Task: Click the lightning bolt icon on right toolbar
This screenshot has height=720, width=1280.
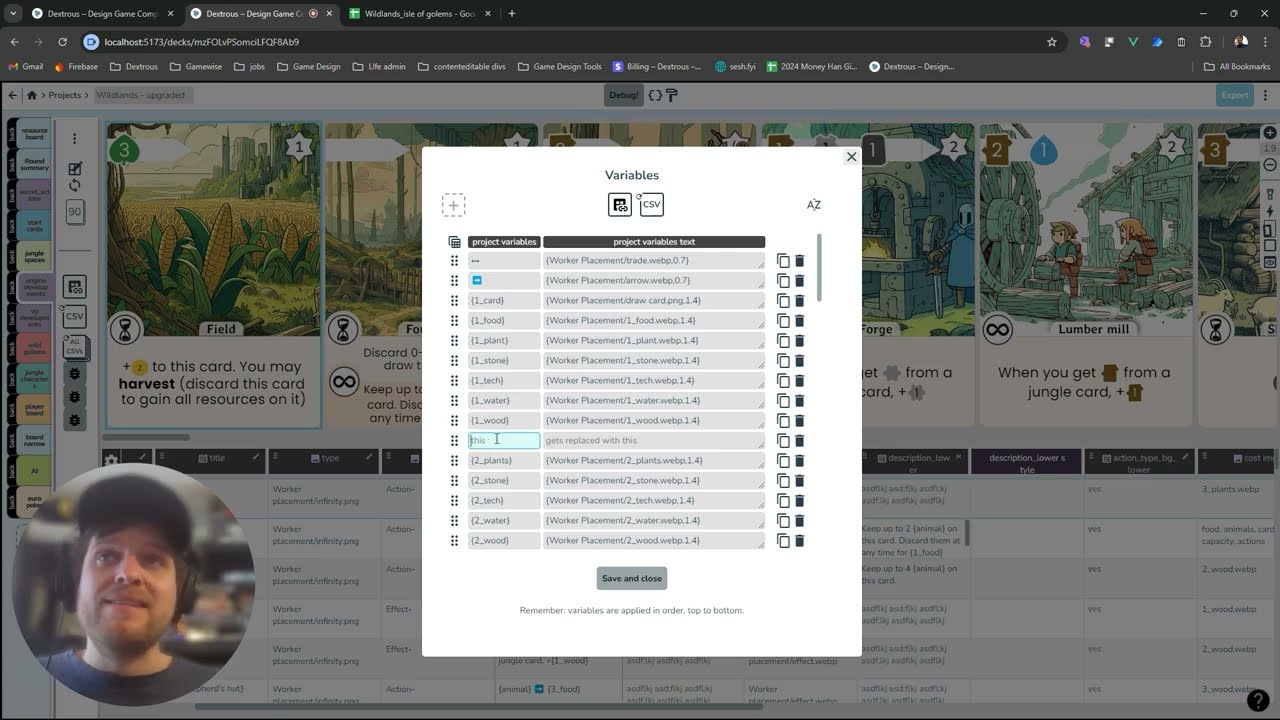Action: (1270, 211)
